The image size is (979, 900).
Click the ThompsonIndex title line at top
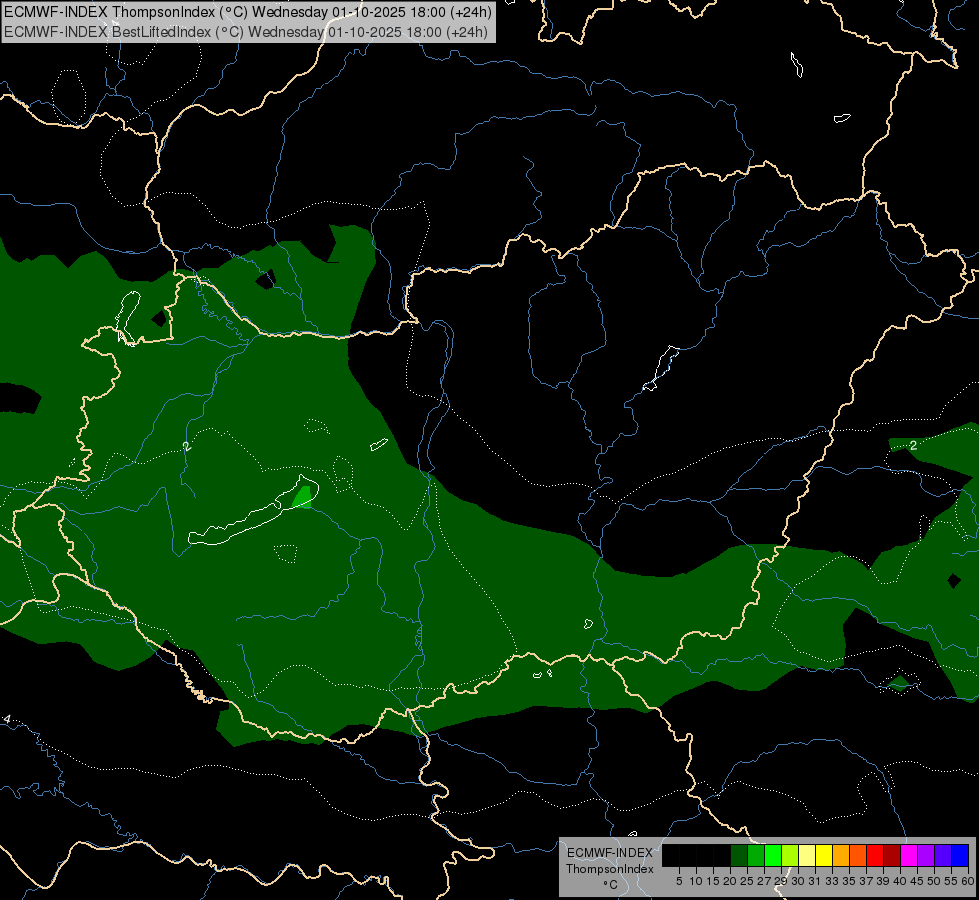tap(248, 12)
